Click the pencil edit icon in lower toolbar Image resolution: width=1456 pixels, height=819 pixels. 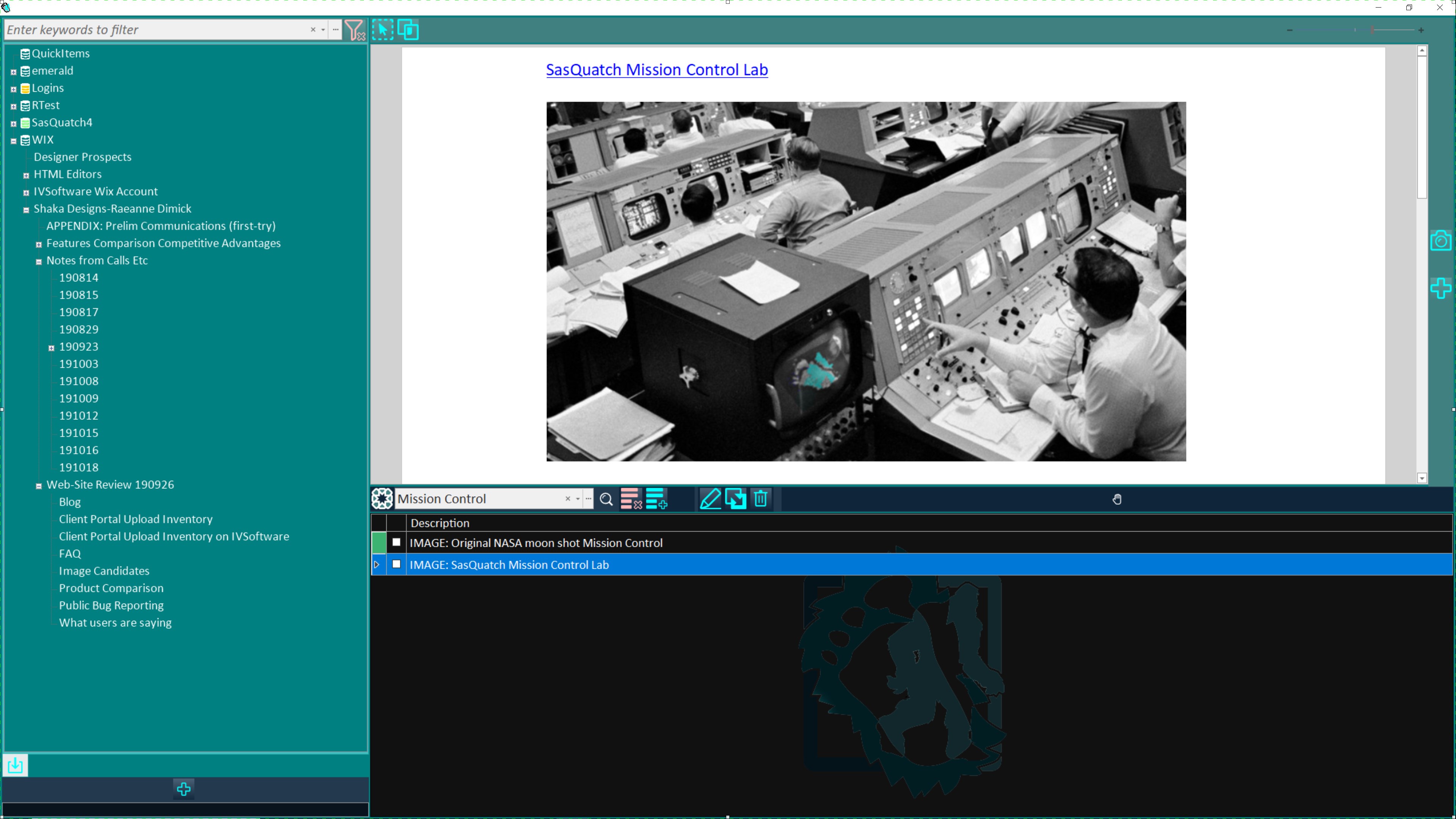pos(710,499)
